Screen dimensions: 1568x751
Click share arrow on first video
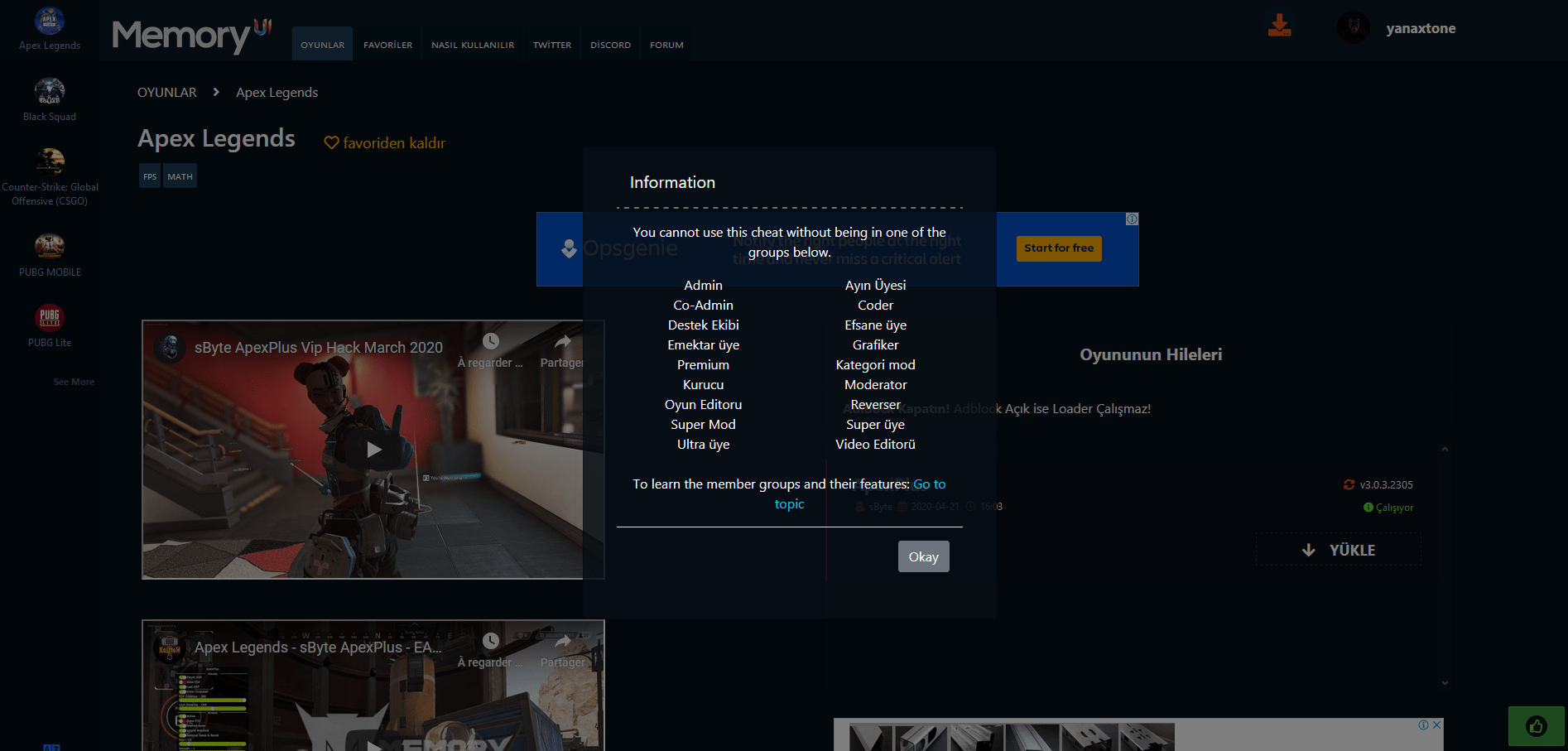[x=563, y=341]
